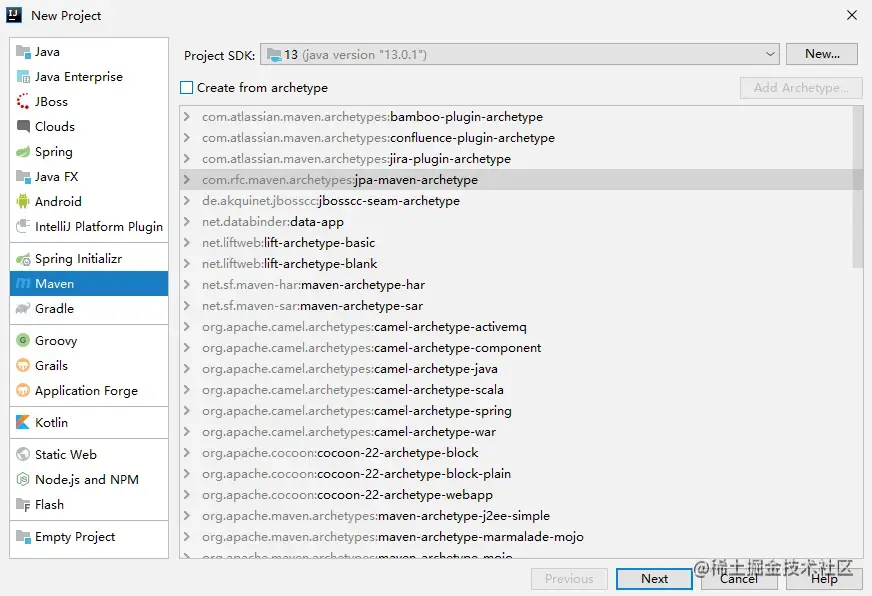Screen dimensions: 872x596
Task: Close the New Project dialog
Action: 851,15
